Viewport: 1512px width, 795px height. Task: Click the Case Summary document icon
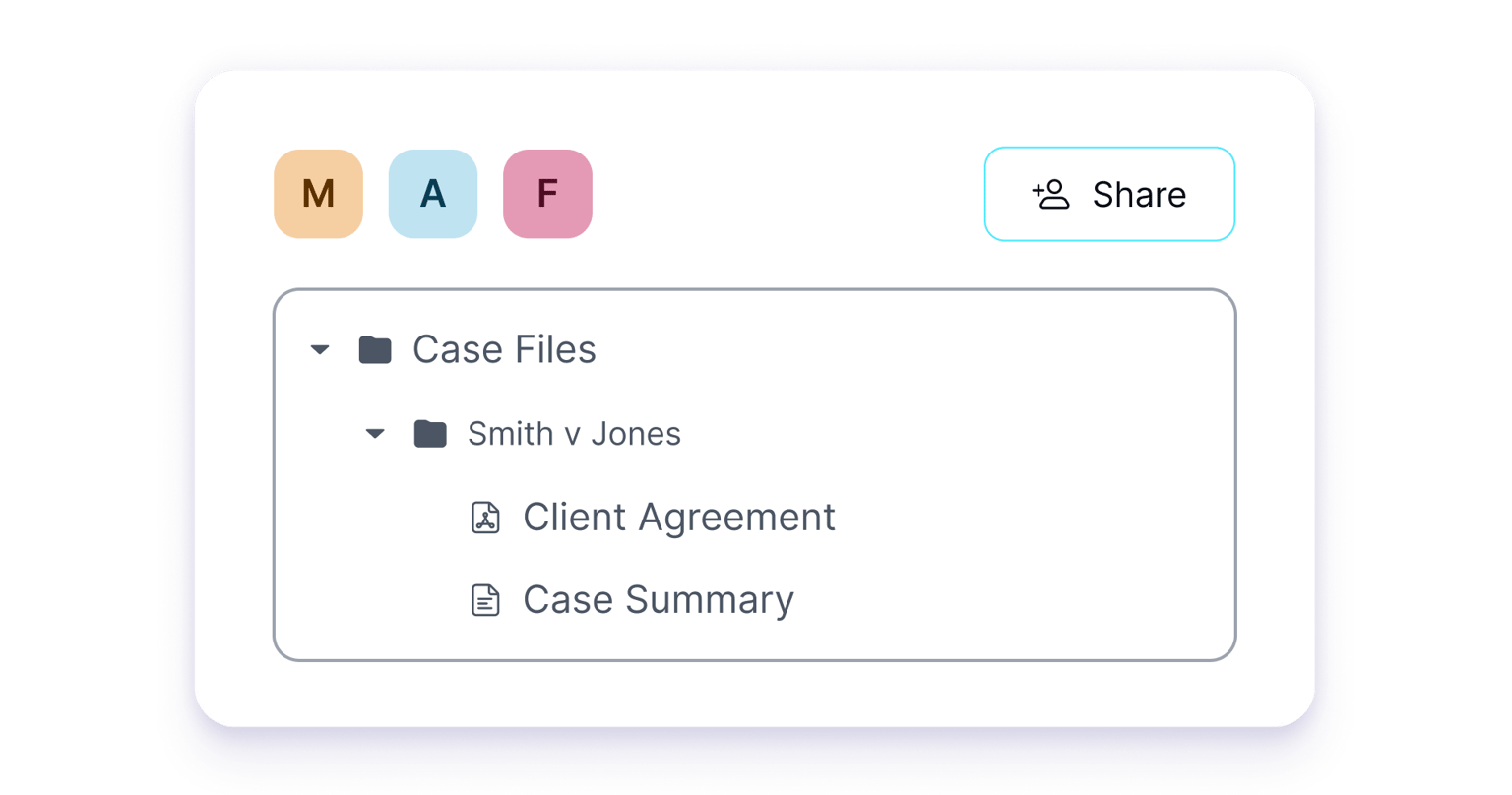click(x=486, y=600)
